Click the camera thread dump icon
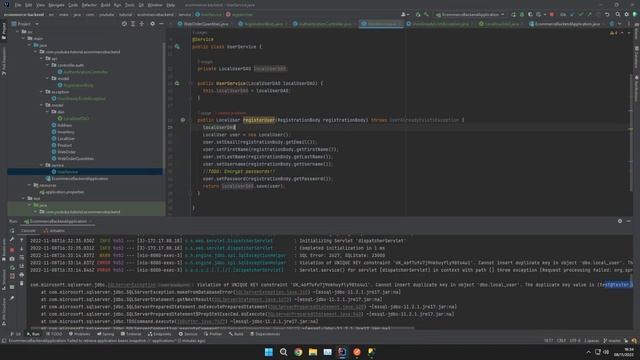The image size is (640, 360). tap(12, 259)
